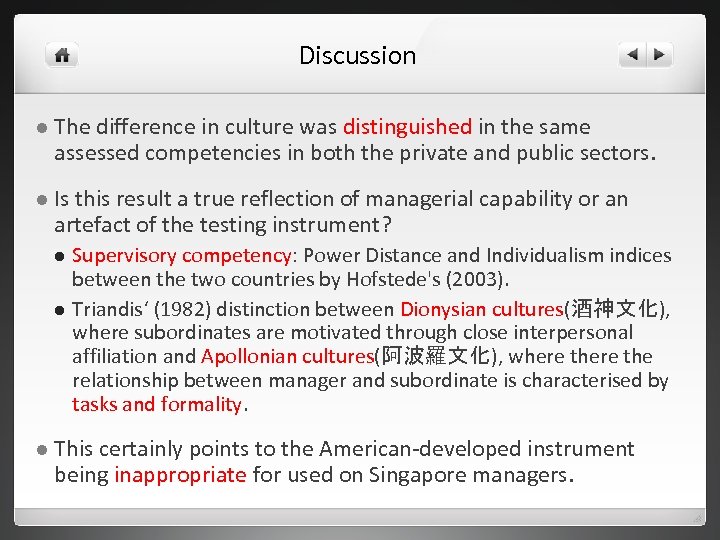The width and height of the screenshot is (720, 540).
Task: Click the phrase 'American-developed instrument'
Action: coord(477,449)
